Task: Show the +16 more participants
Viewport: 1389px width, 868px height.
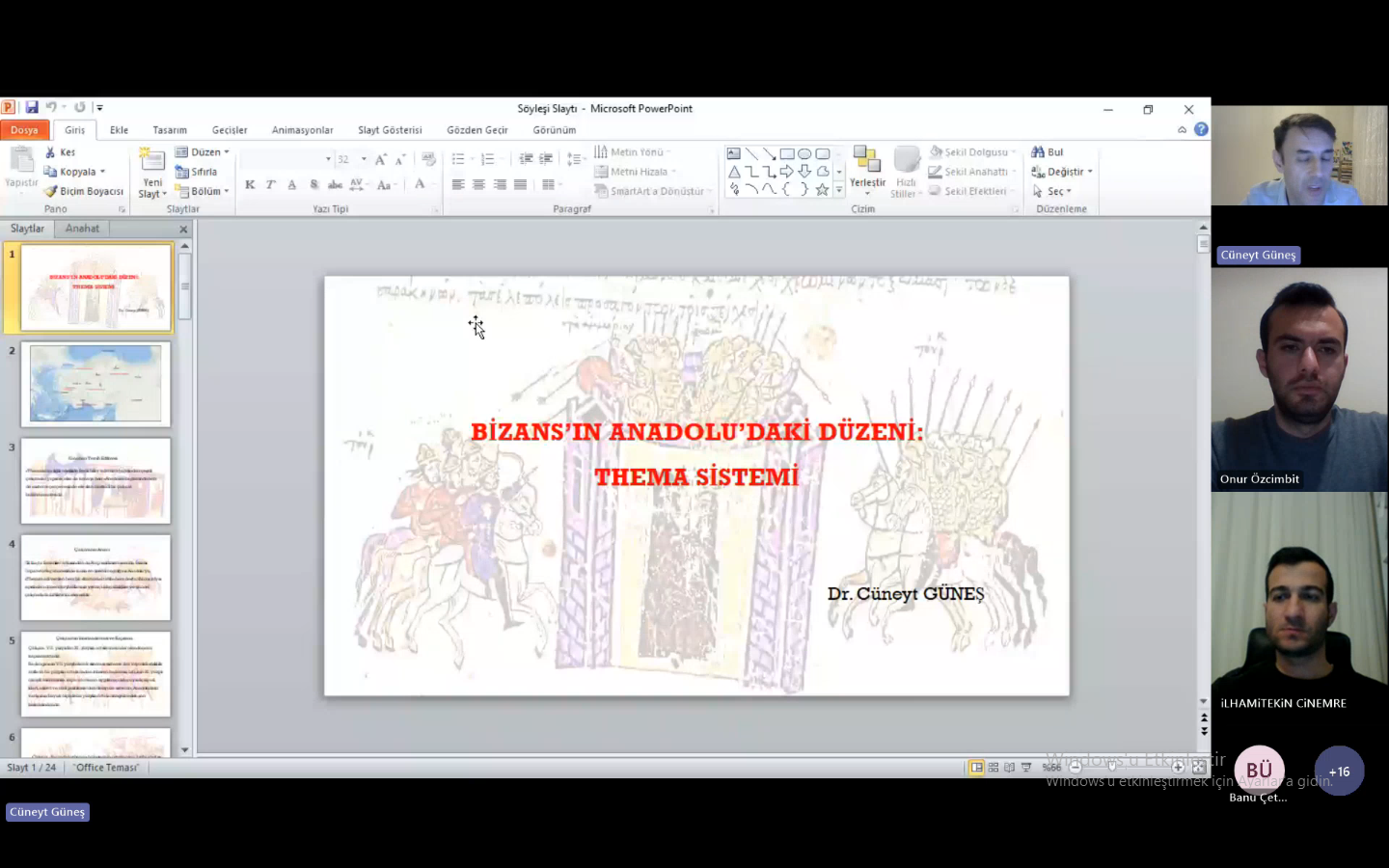Action: pos(1339,772)
